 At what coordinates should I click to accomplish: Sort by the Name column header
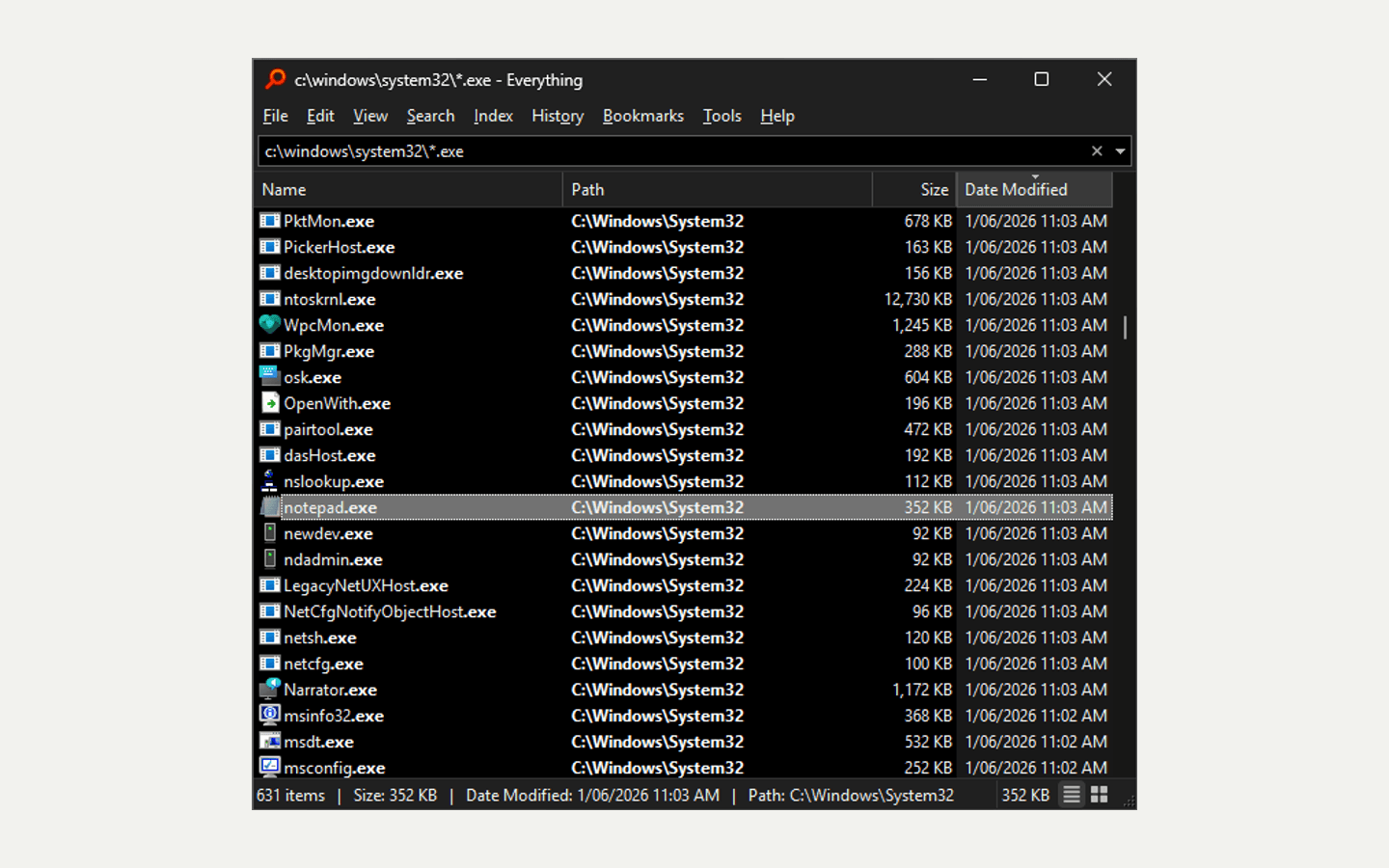click(409, 190)
